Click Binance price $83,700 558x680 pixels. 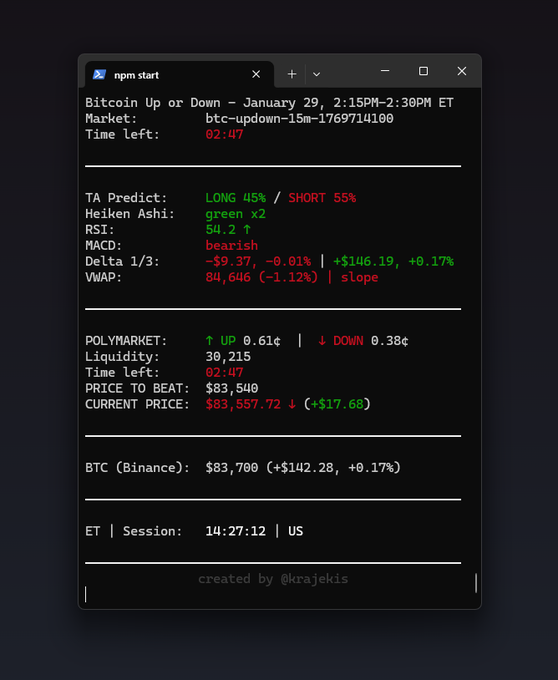click(232, 468)
